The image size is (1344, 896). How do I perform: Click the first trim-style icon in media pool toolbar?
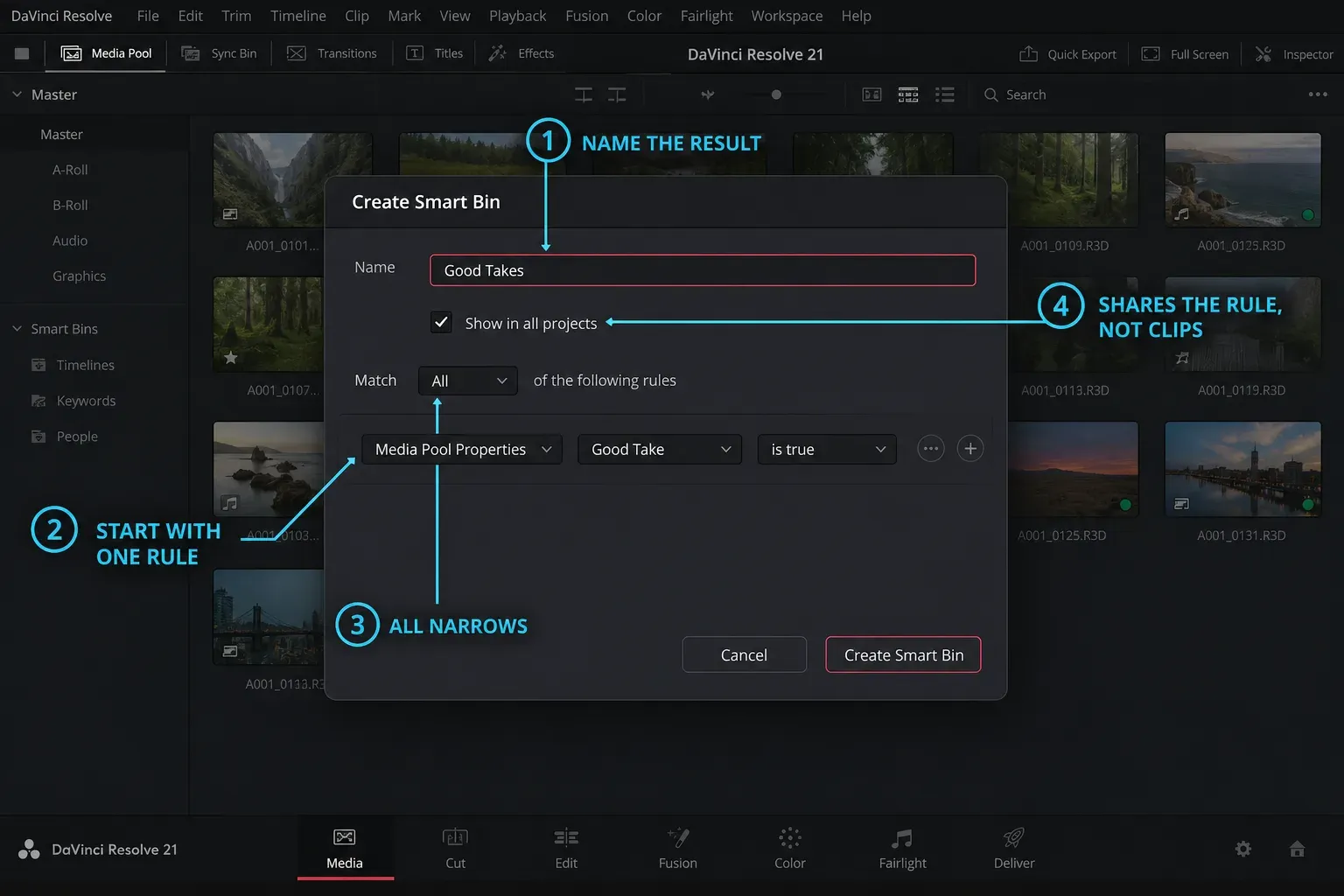[584, 94]
